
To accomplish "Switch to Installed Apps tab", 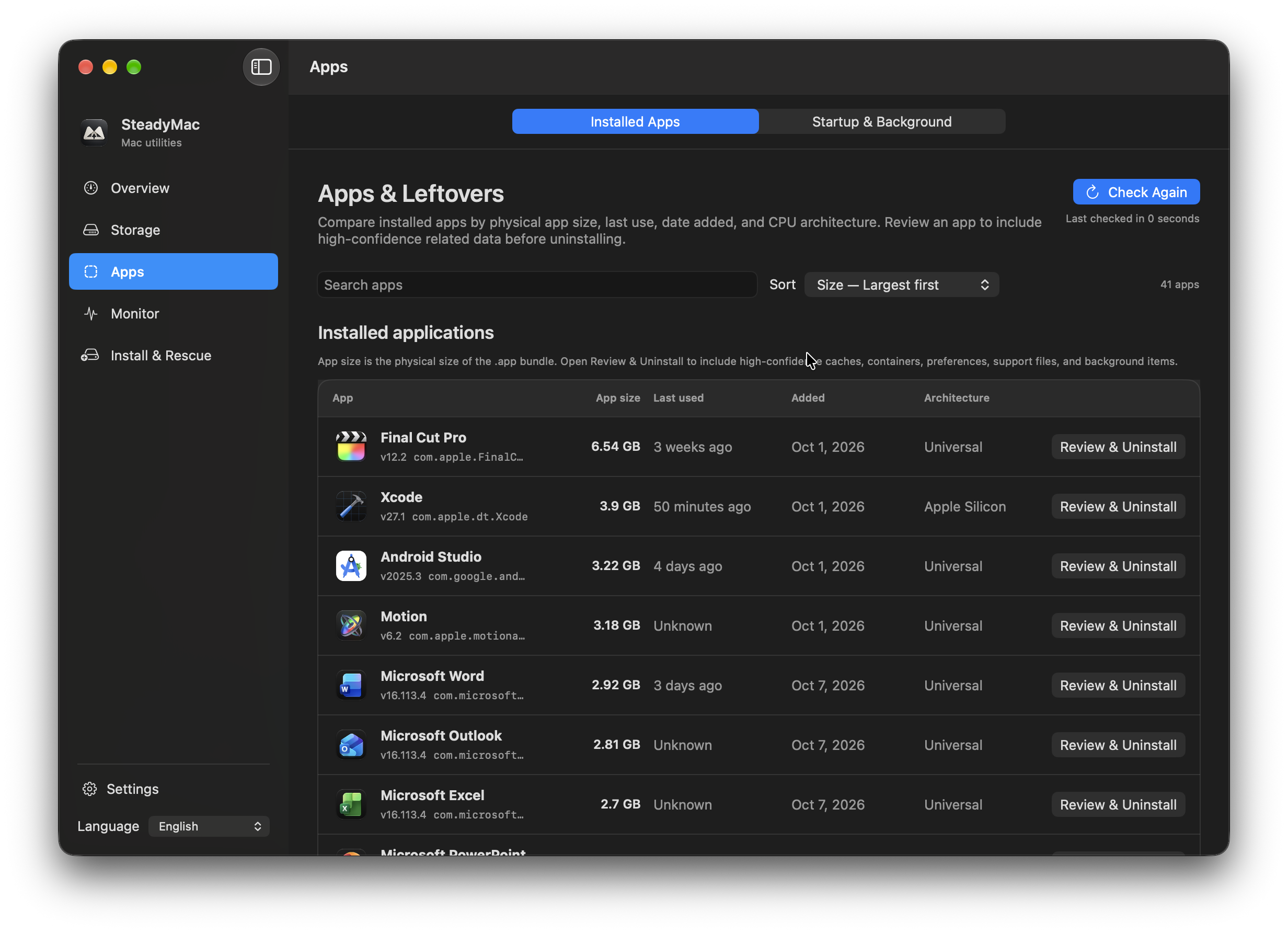I will pos(635,122).
